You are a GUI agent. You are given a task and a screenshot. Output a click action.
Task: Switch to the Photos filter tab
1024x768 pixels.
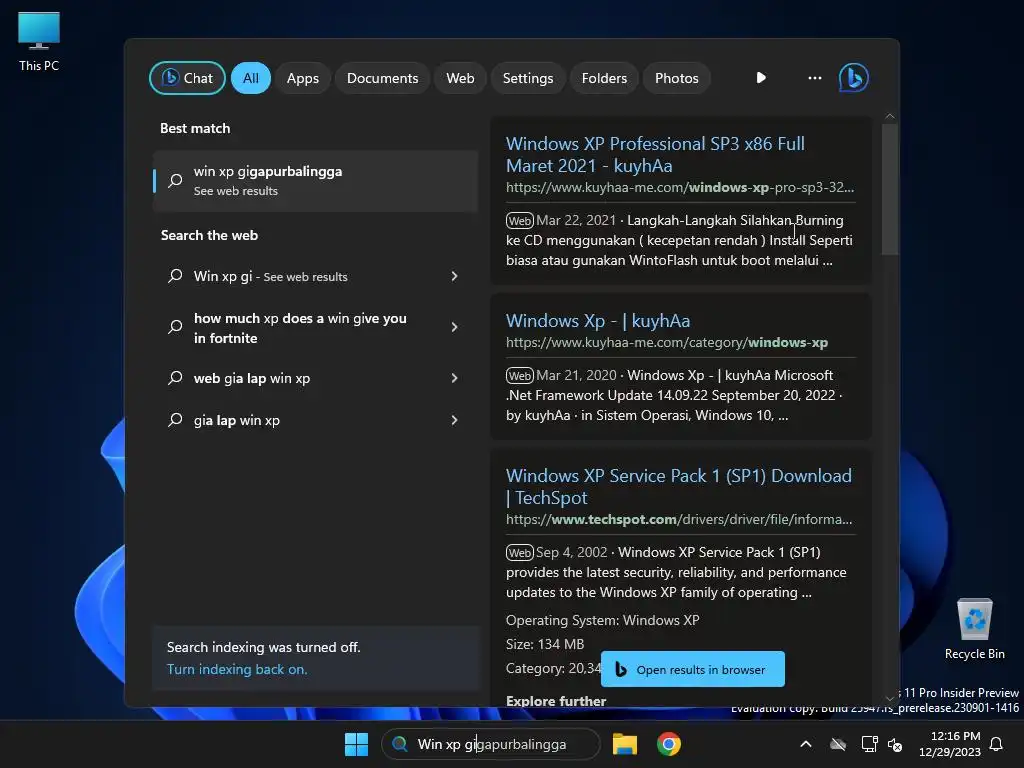[x=677, y=78]
